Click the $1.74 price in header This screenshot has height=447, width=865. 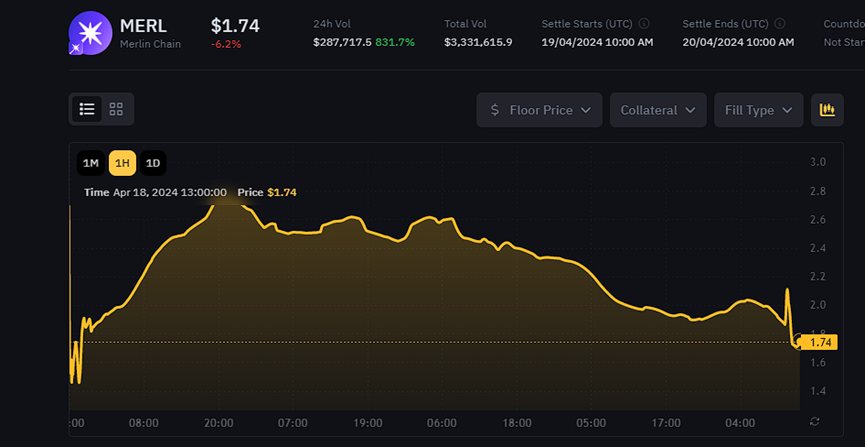pos(235,25)
